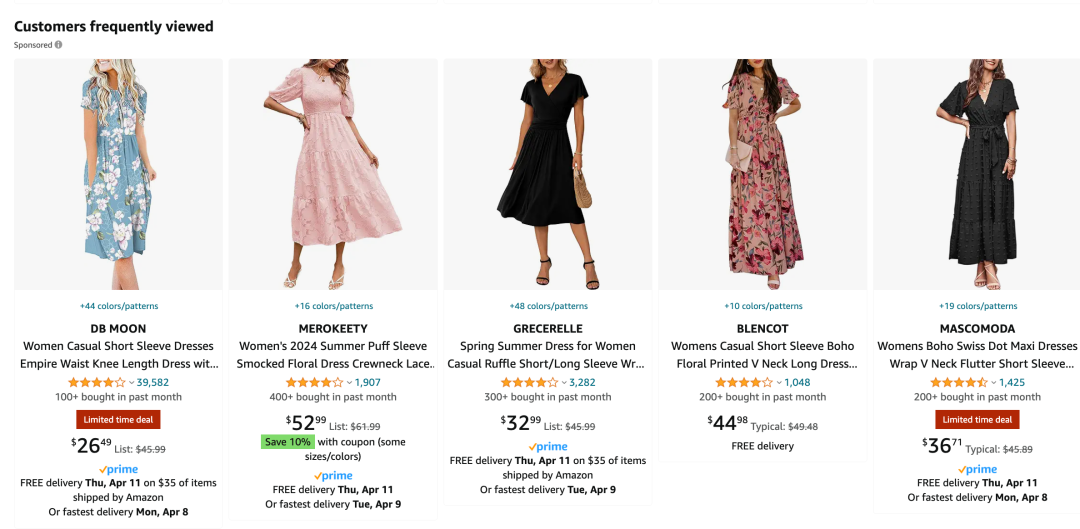Click the Prime logo under MASCOMODA price
Viewport: 1080px width, 529px height.
[977, 469]
